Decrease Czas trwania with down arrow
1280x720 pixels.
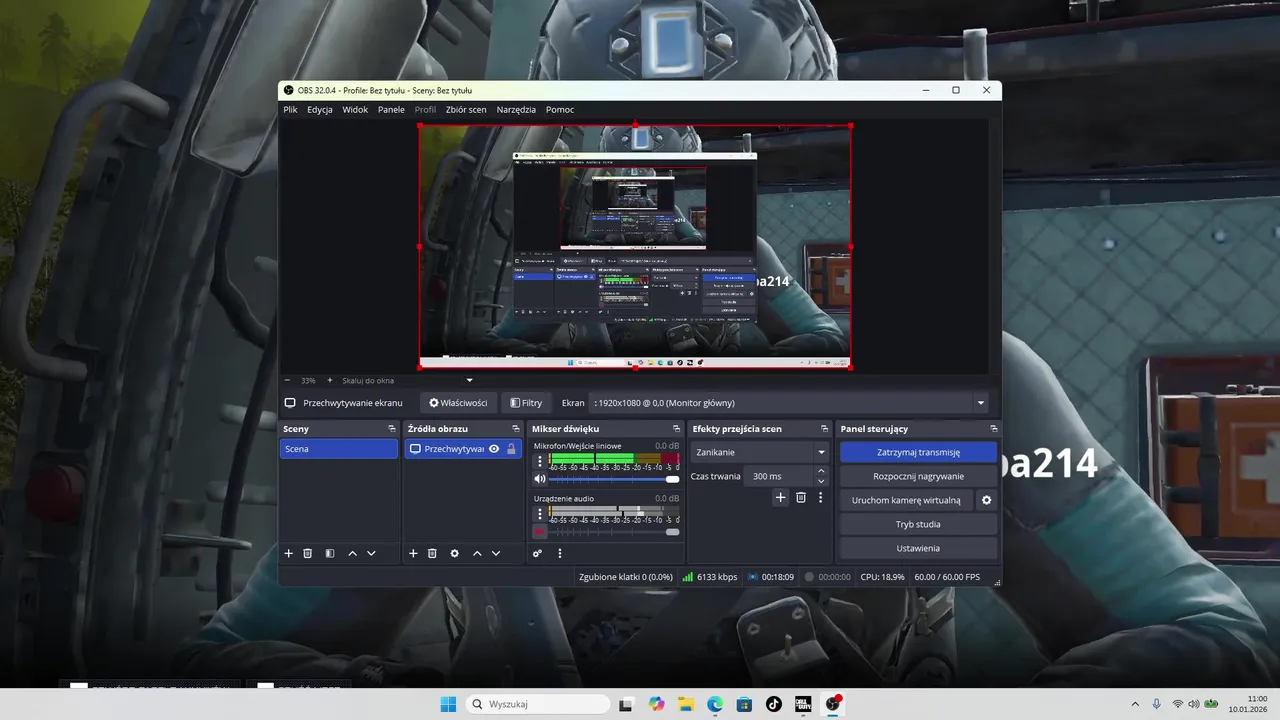click(821, 481)
